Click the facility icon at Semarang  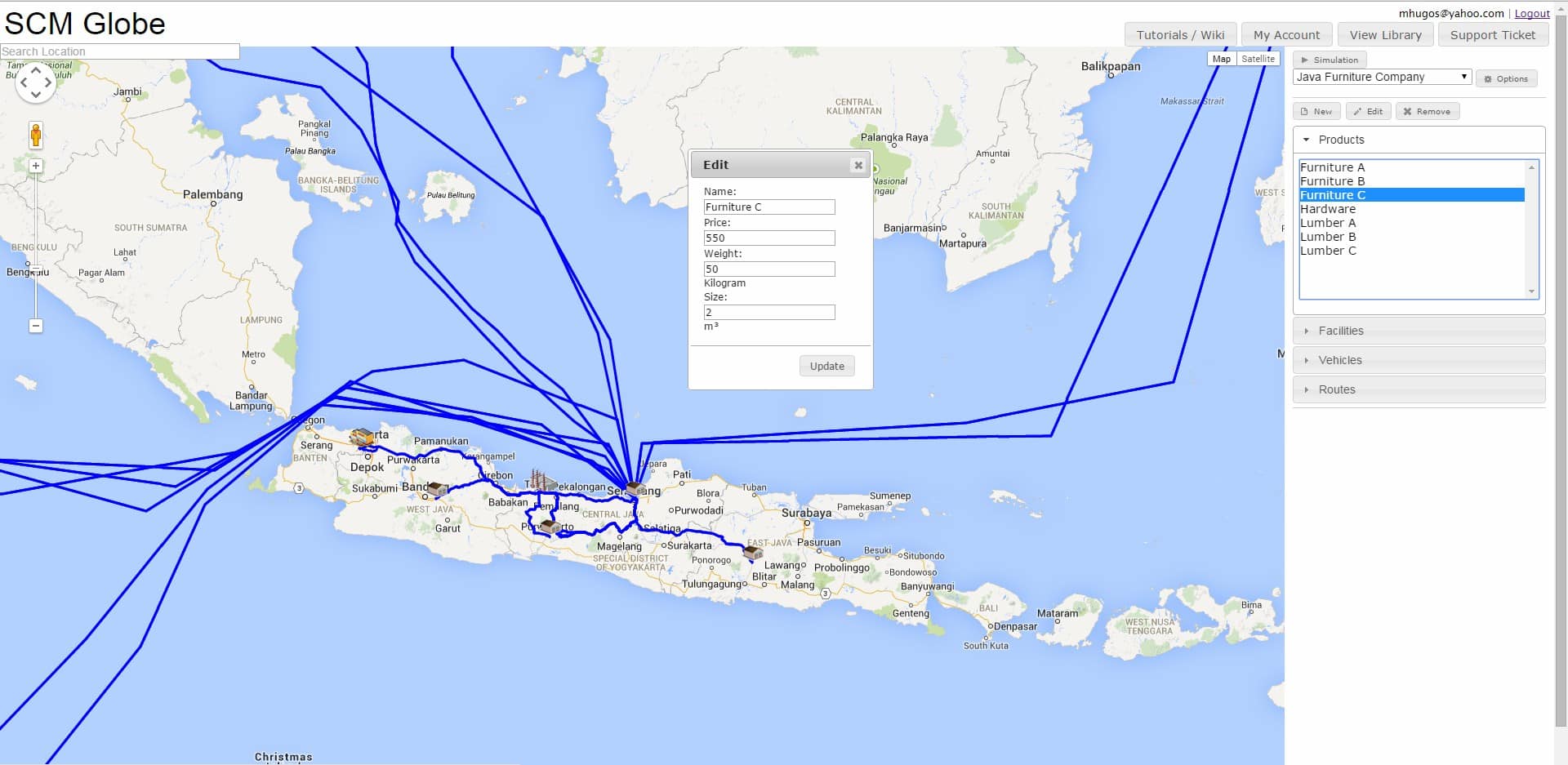635,488
